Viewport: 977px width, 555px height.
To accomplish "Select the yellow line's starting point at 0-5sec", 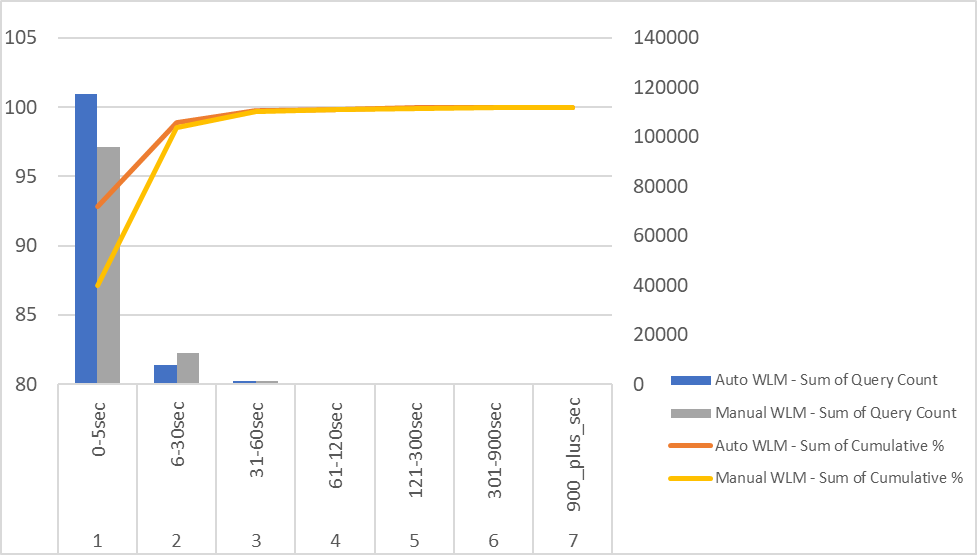I will point(97,286).
